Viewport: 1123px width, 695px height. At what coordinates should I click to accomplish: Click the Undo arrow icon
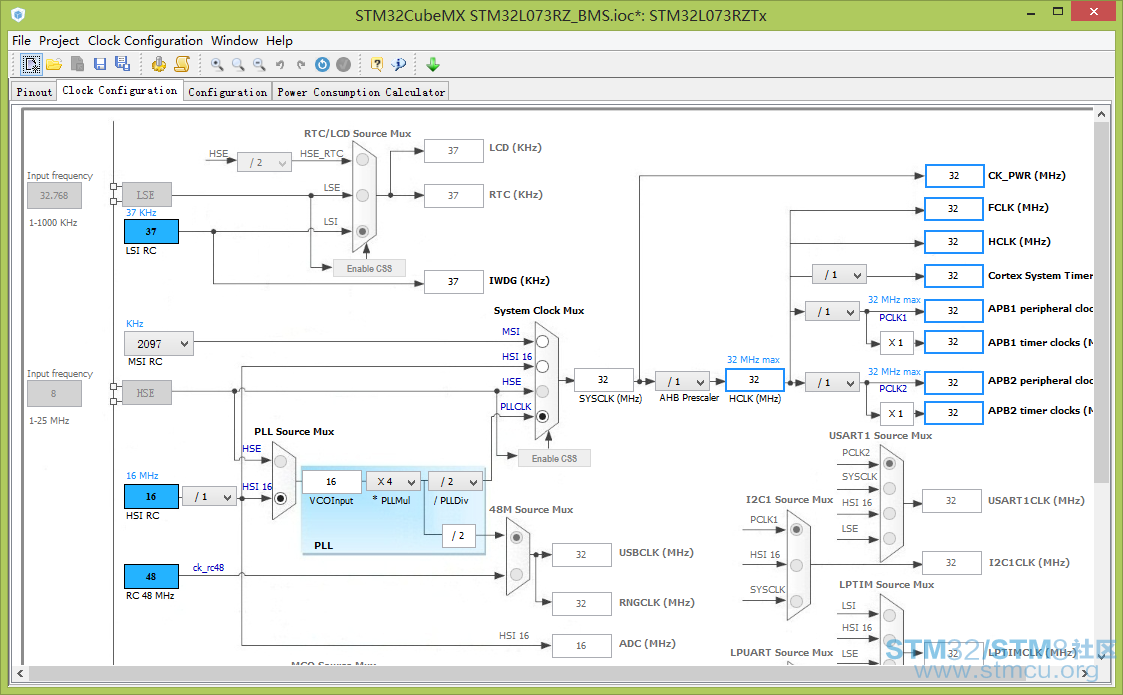(x=280, y=64)
